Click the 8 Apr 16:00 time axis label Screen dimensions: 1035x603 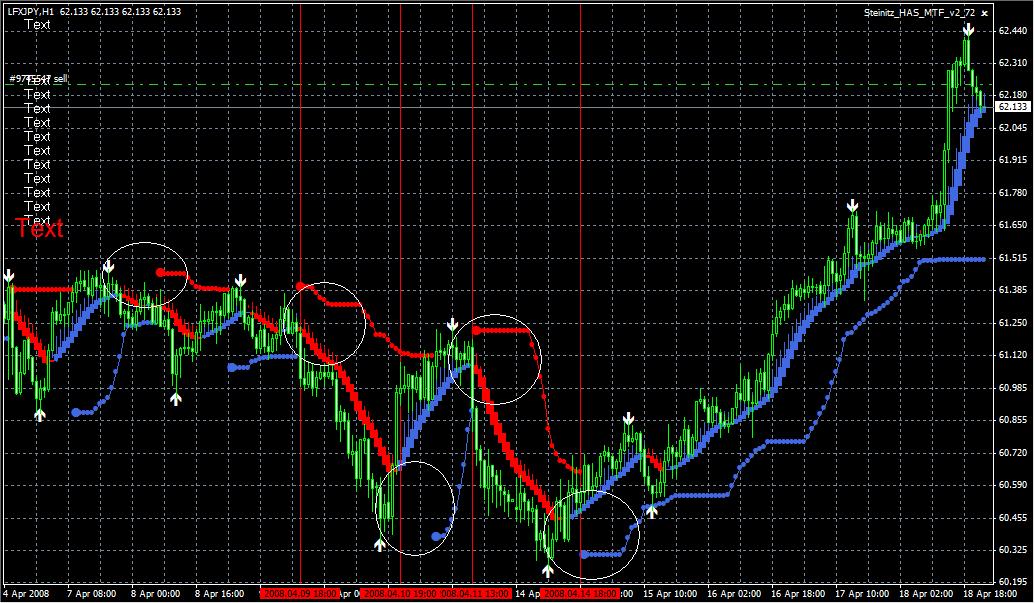coord(220,594)
